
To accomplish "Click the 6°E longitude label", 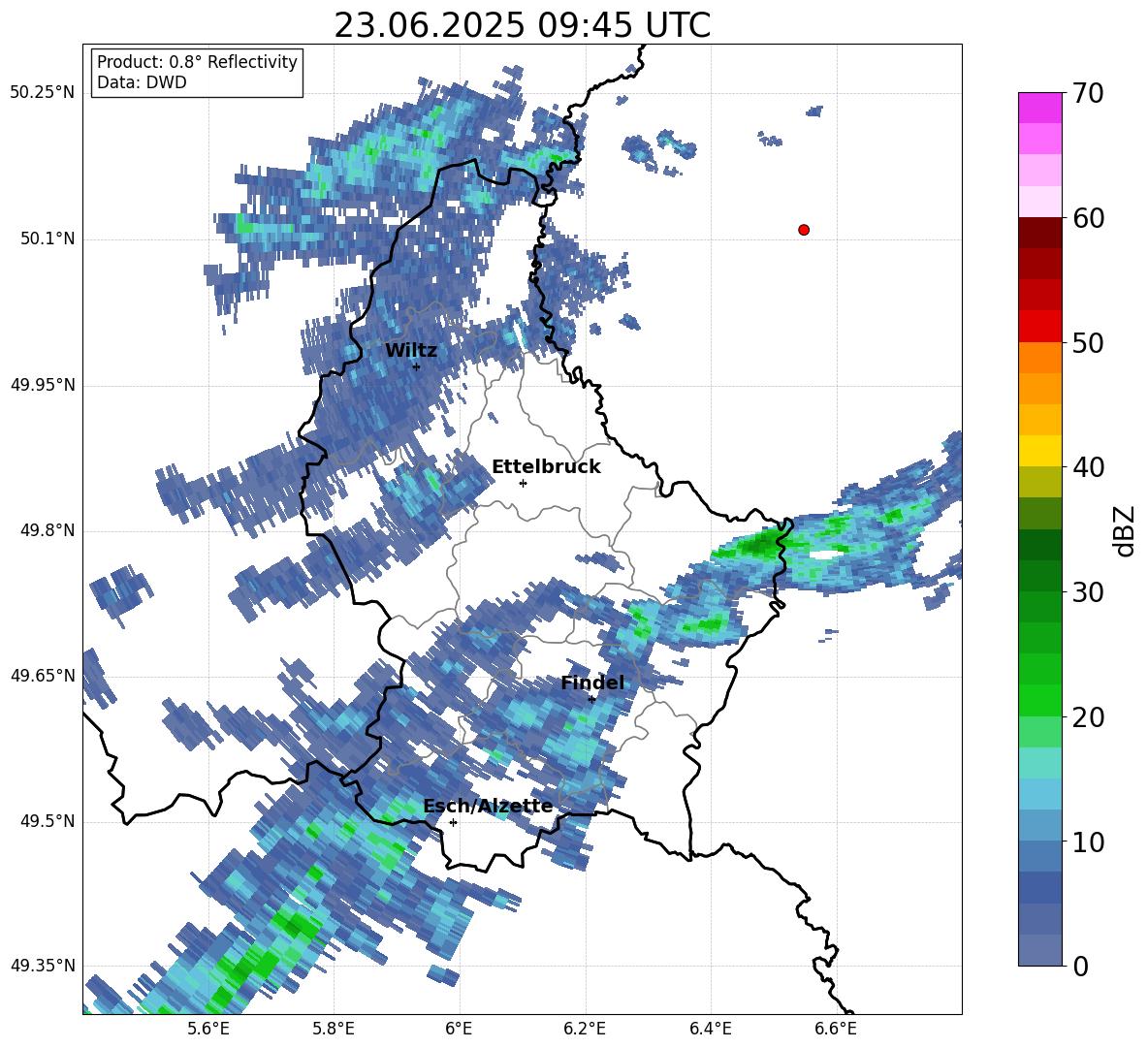I will coord(459,1029).
